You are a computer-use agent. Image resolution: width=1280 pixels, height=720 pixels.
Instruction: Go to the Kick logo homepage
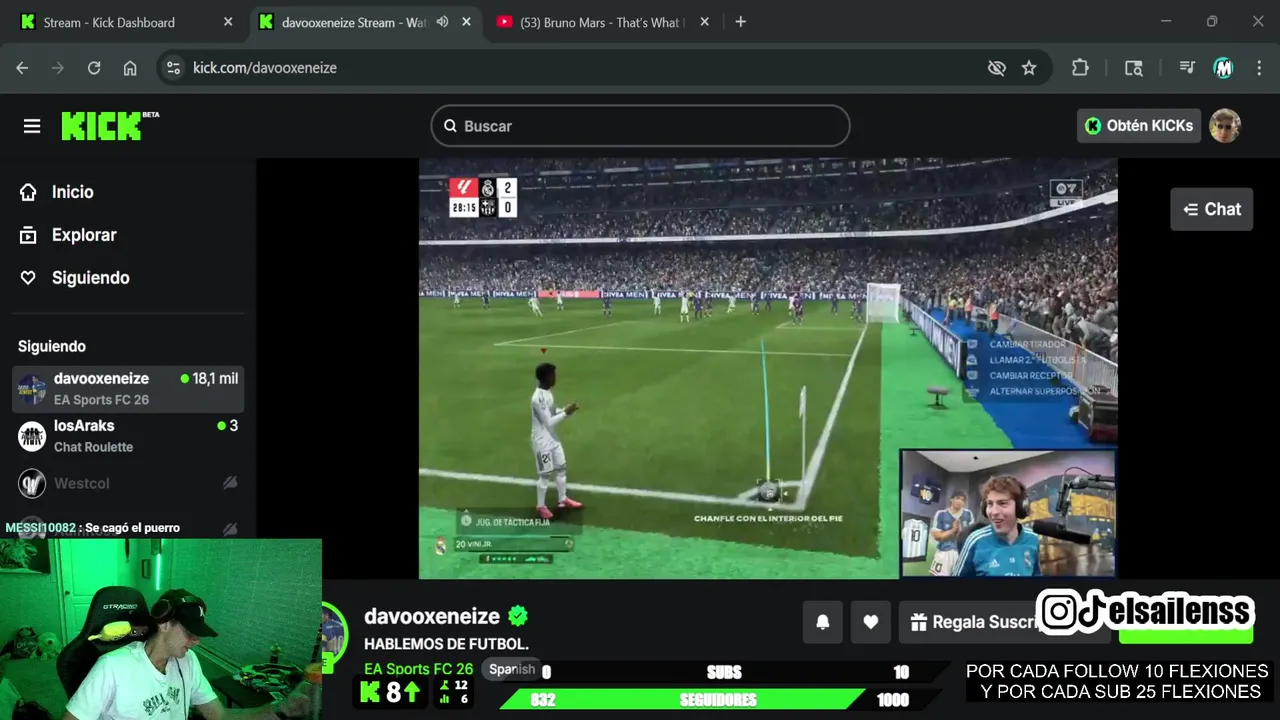[110, 125]
